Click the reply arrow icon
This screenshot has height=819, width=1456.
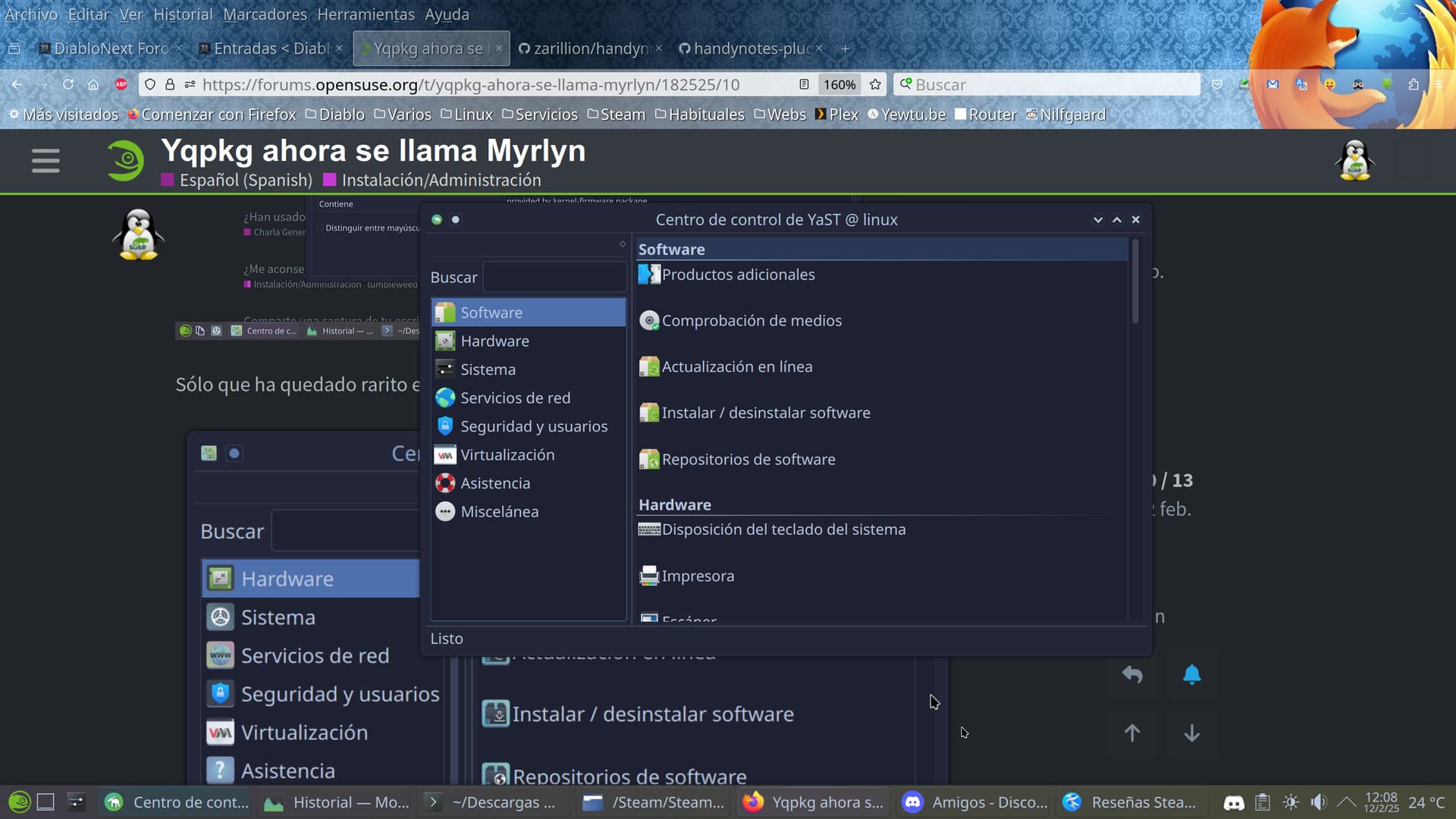point(1132,674)
